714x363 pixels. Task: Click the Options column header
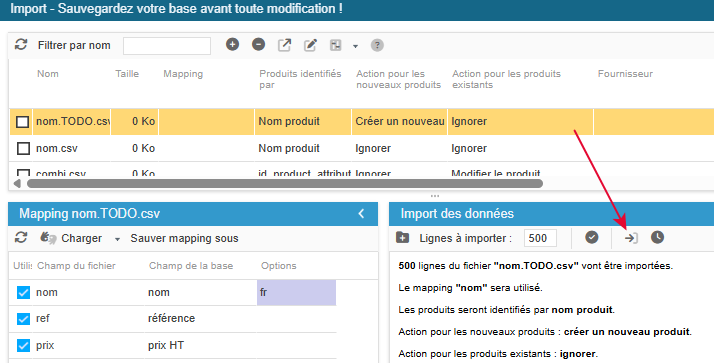(279, 266)
